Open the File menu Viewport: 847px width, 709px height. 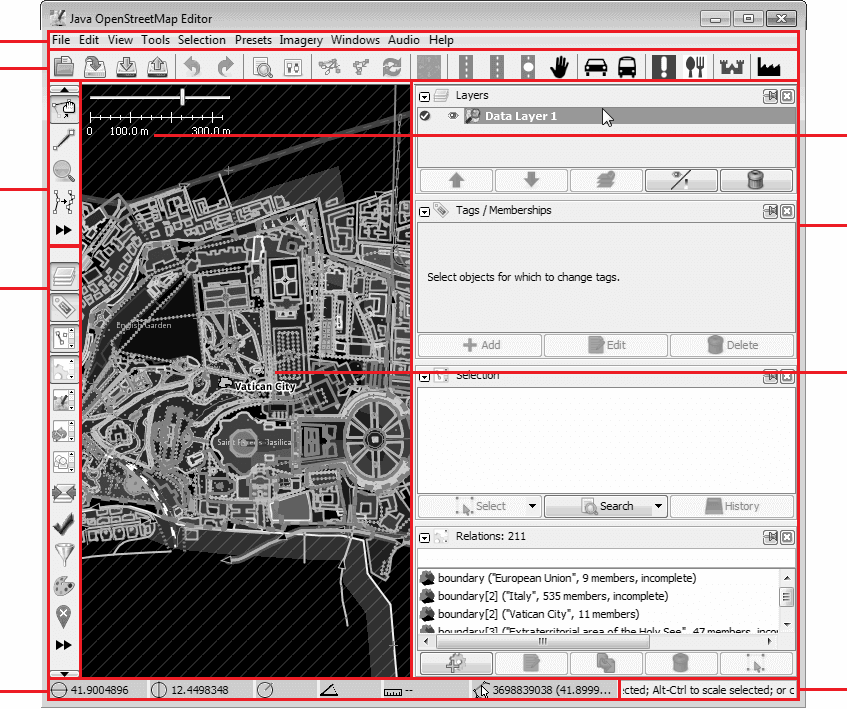(x=61, y=40)
